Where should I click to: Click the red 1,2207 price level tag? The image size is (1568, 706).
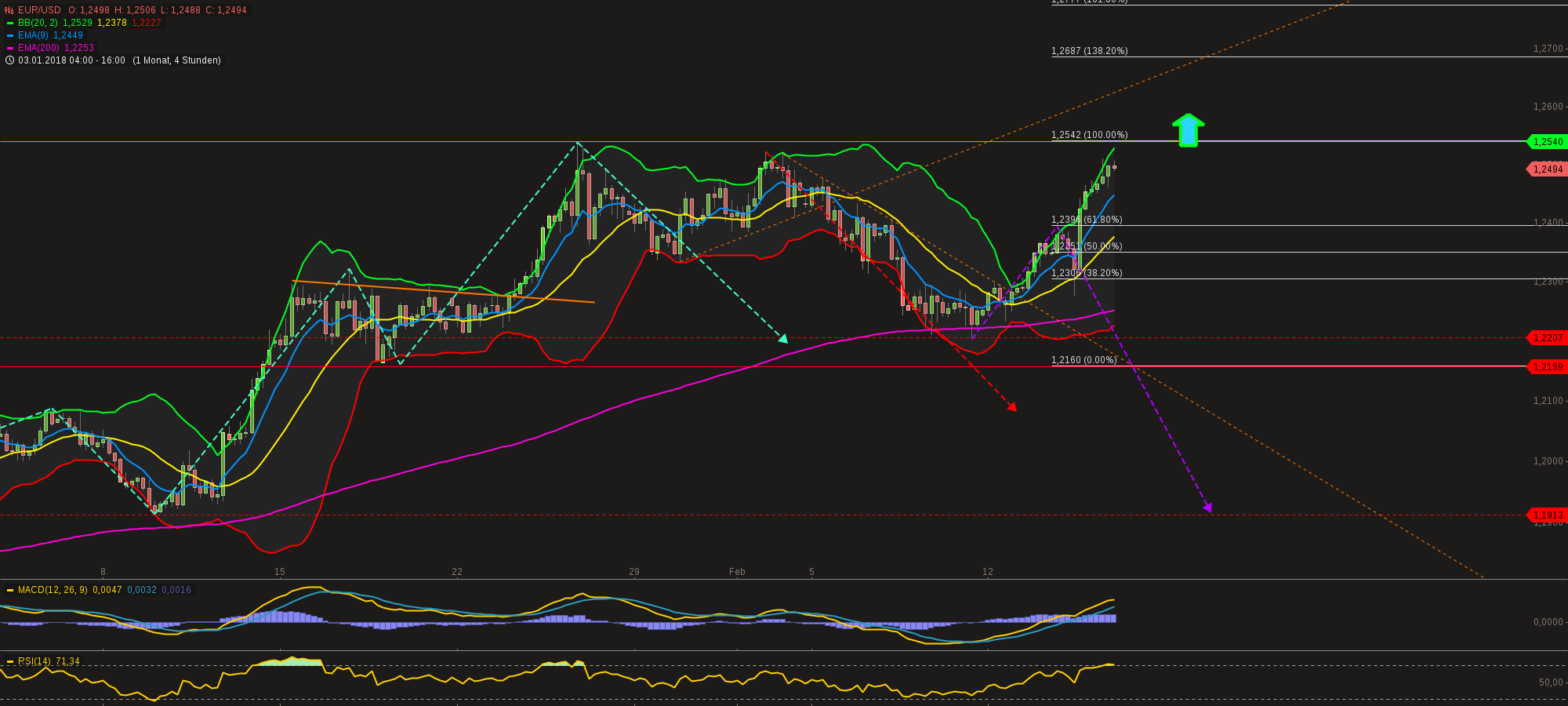pos(1546,338)
